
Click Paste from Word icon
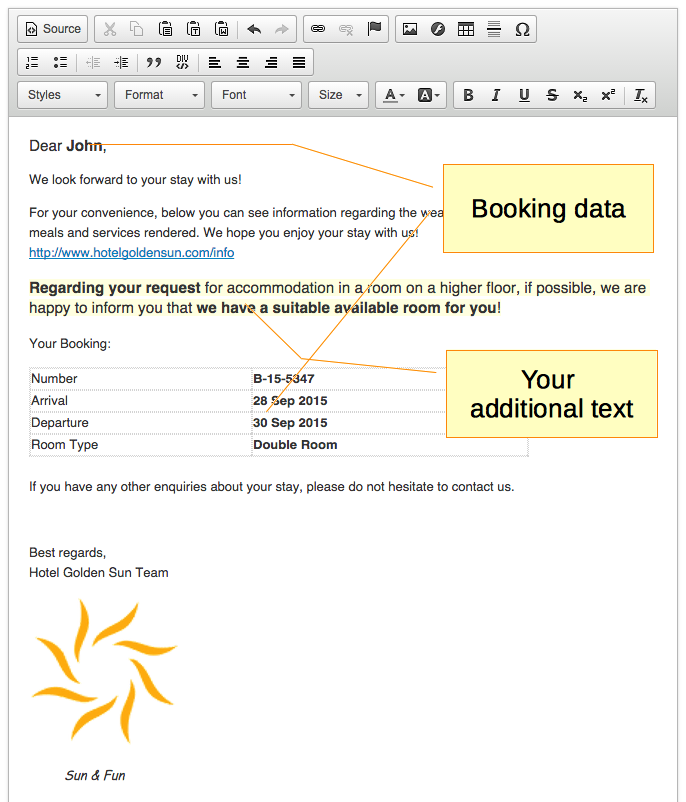pos(222,29)
